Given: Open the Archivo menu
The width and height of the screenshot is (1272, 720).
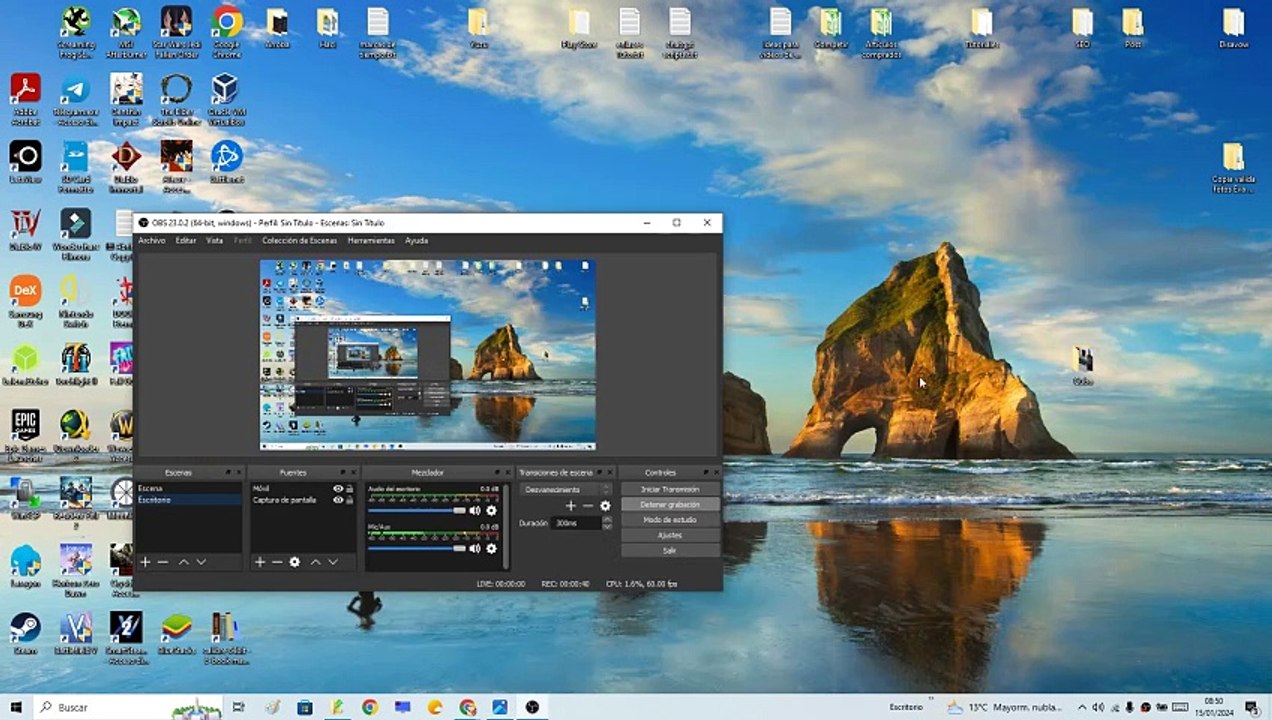Looking at the screenshot, I should coord(152,241).
